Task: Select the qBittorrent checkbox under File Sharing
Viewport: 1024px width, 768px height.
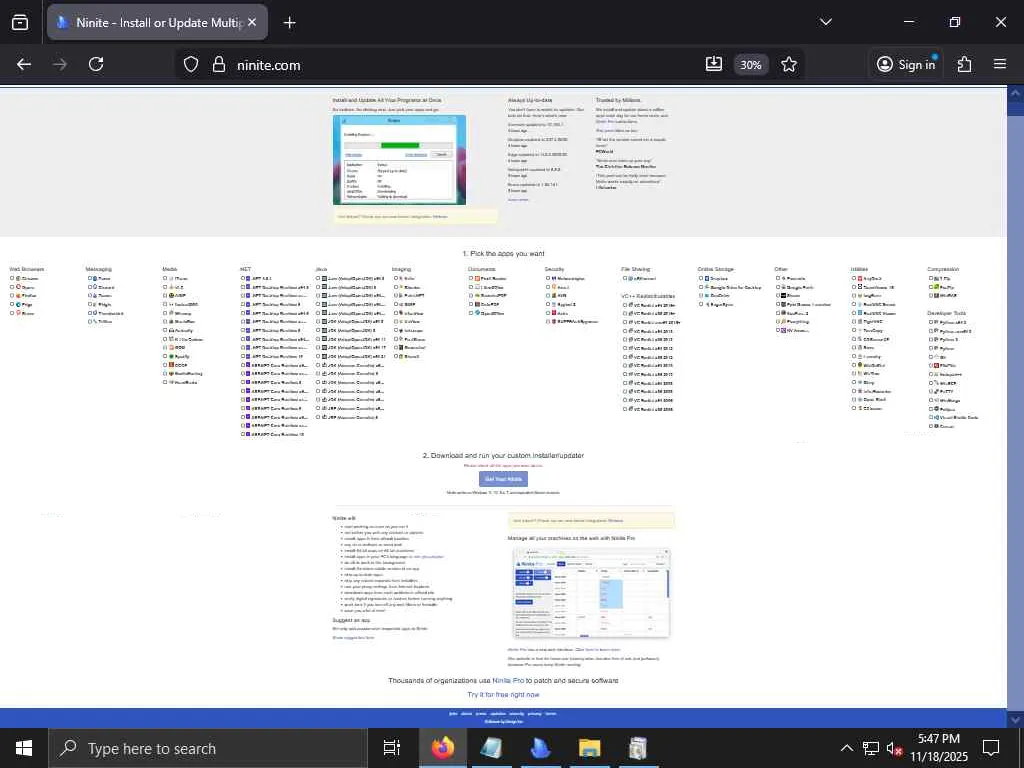Action: pyautogui.click(x=625, y=278)
